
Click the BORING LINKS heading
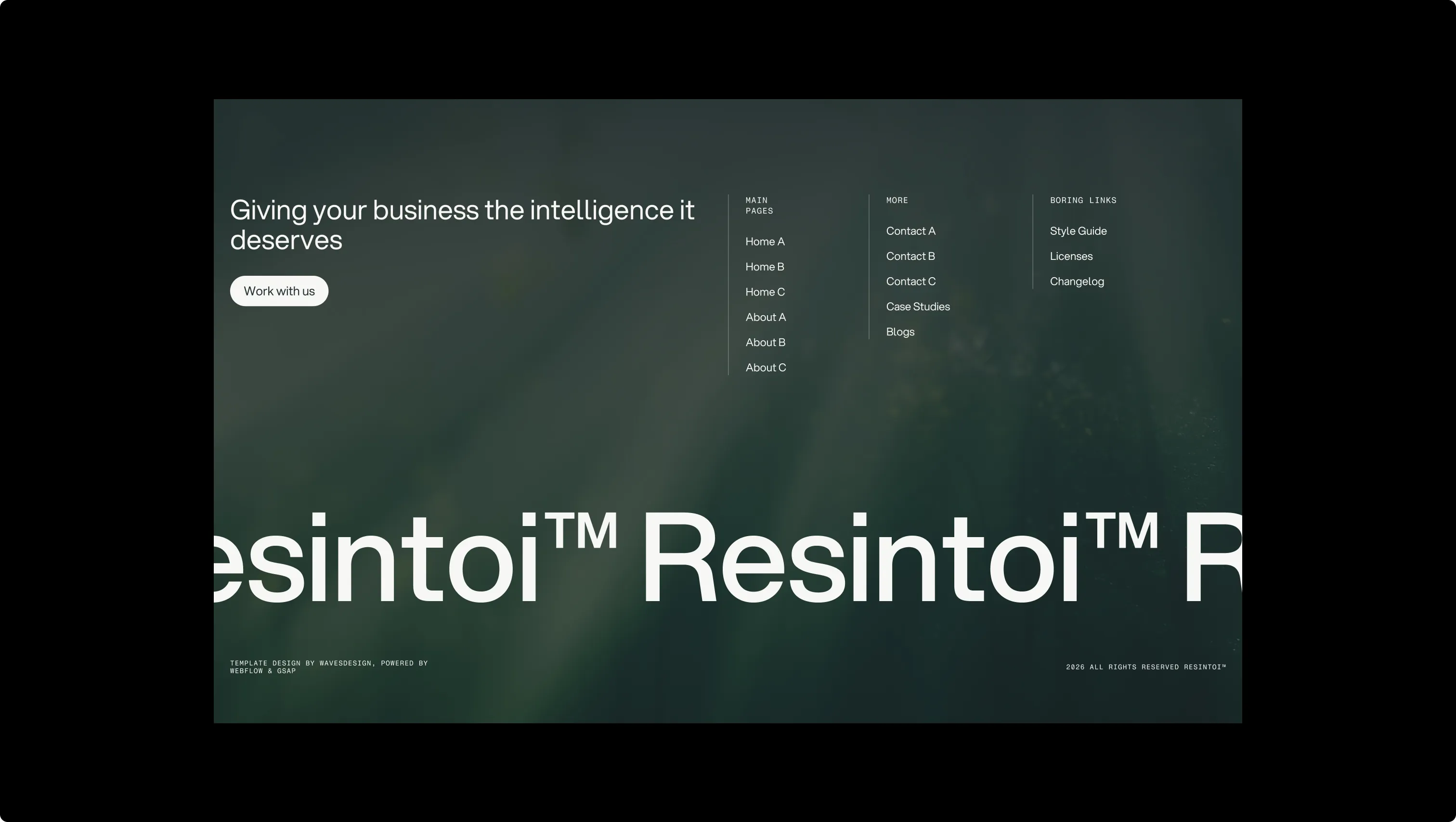coord(1083,201)
